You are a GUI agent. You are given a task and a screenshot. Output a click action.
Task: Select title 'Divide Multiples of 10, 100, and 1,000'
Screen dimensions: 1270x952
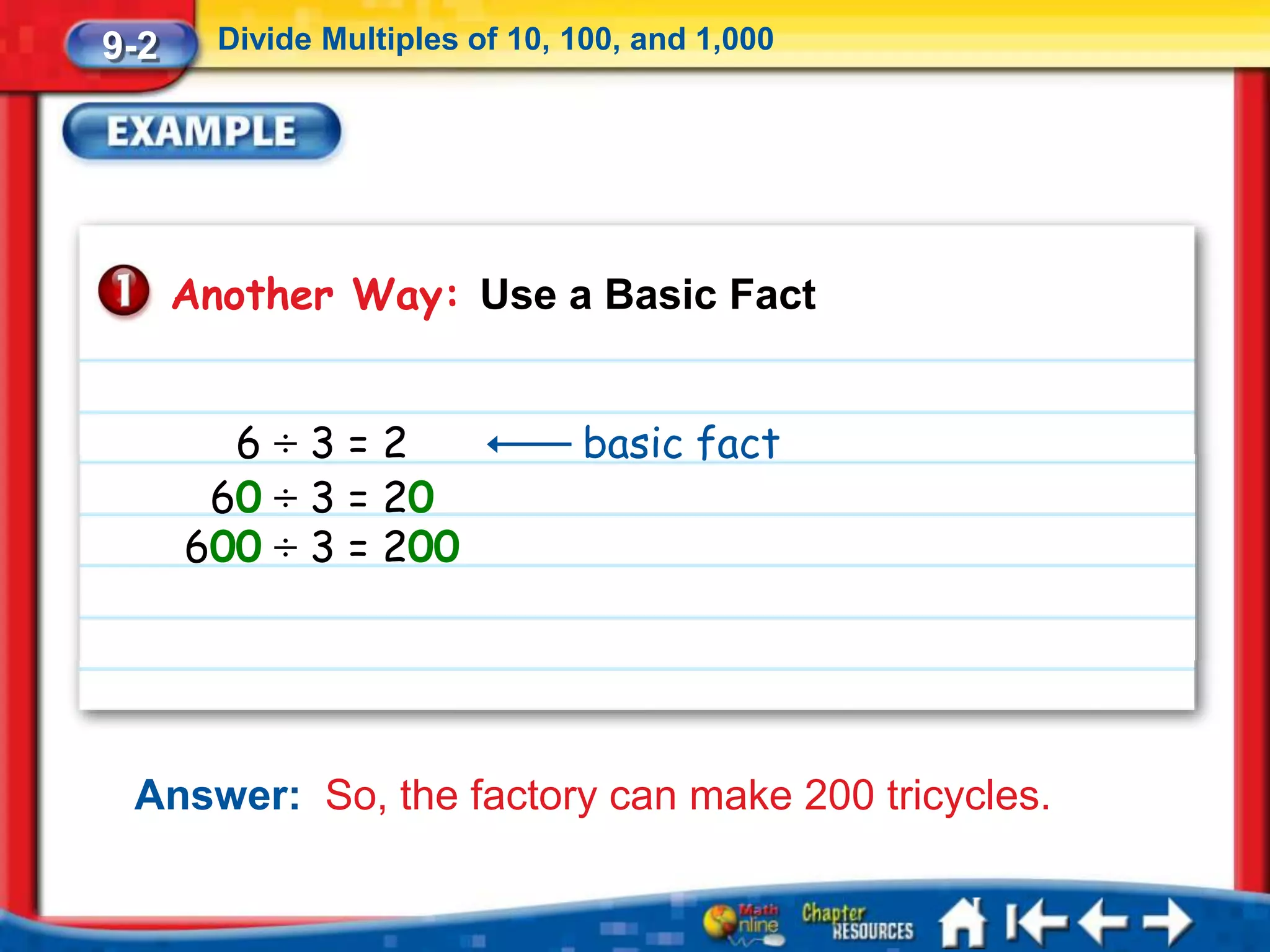(x=495, y=39)
